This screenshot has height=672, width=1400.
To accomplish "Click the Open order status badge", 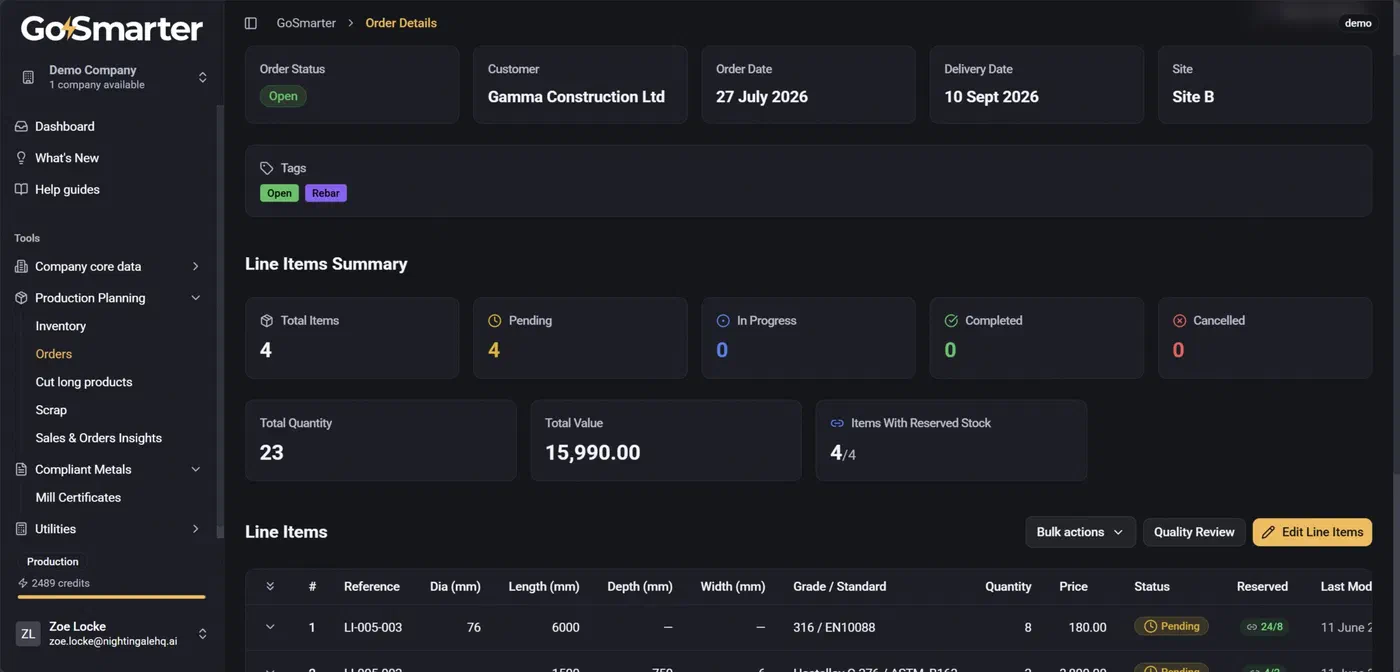I will pos(283,97).
